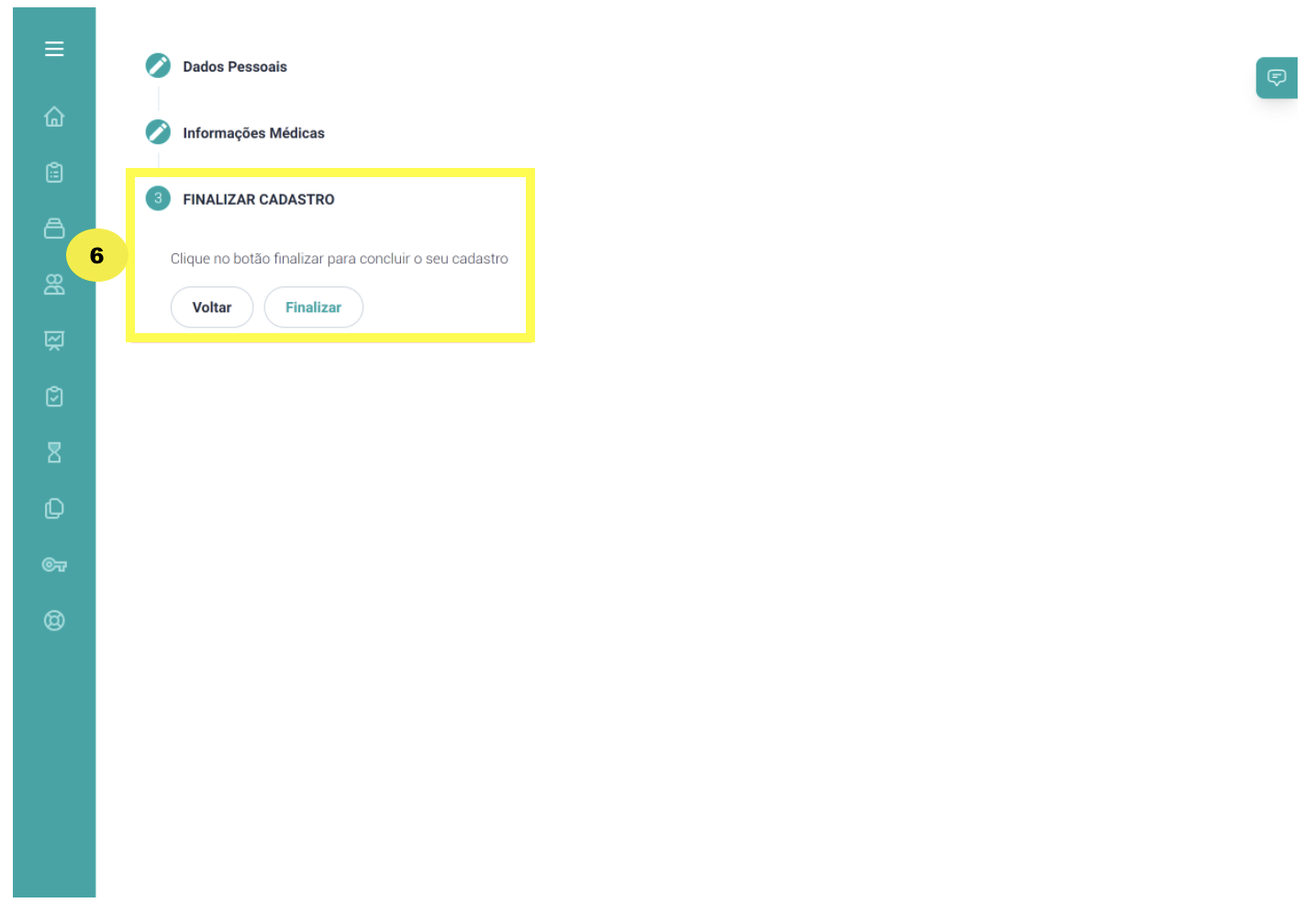The image size is (1316, 903).
Task: Expand the Informações Médicas step
Action: tap(253, 133)
